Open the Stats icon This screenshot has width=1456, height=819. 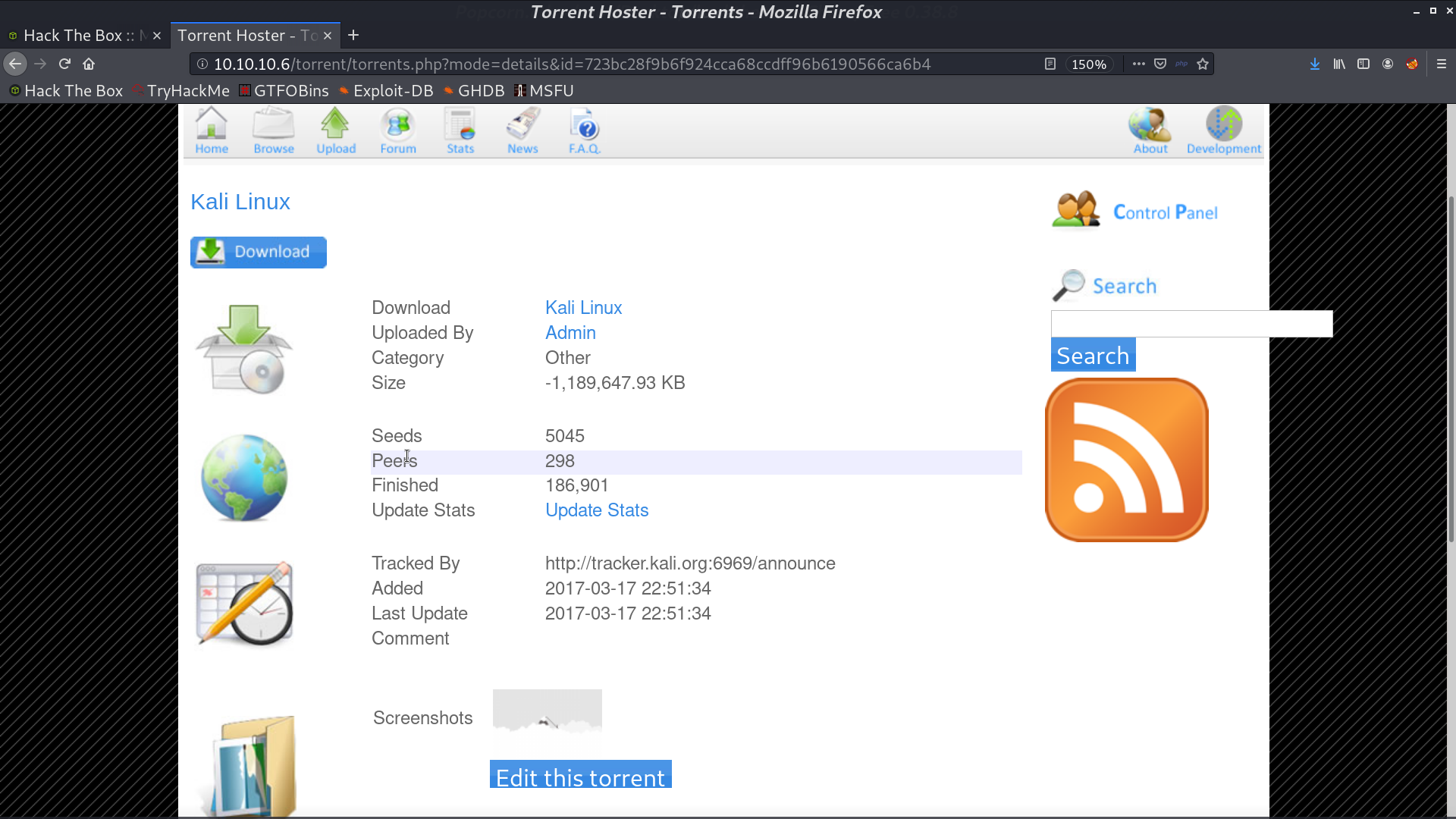point(460,130)
